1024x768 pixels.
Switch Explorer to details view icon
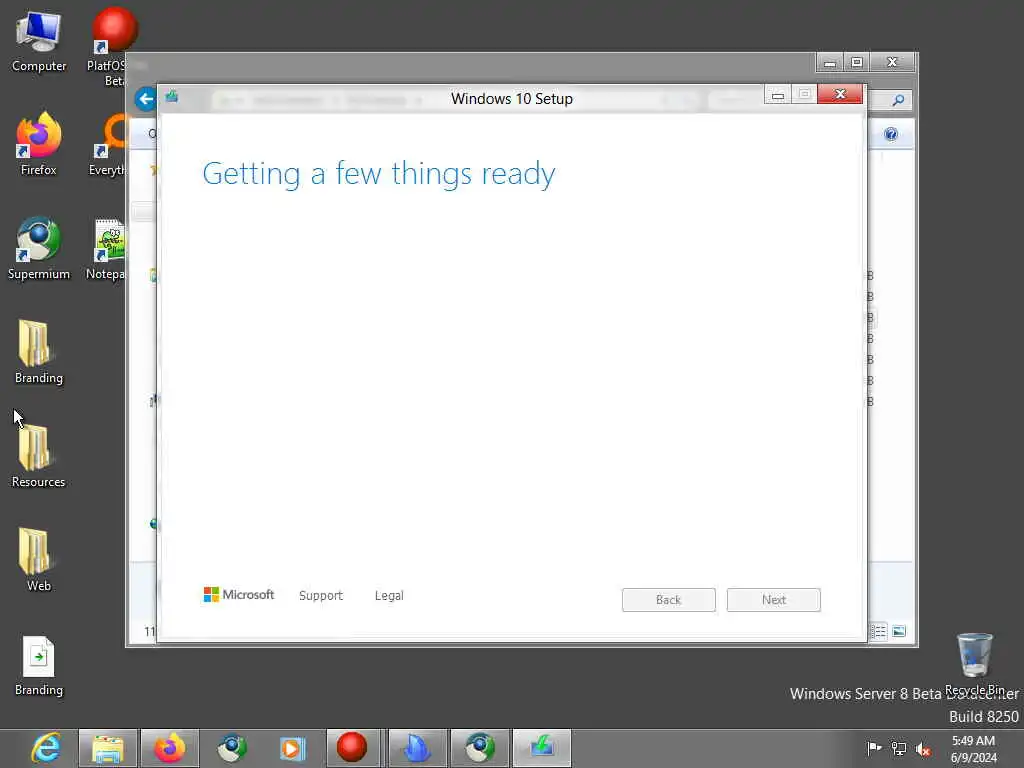point(880,631)
